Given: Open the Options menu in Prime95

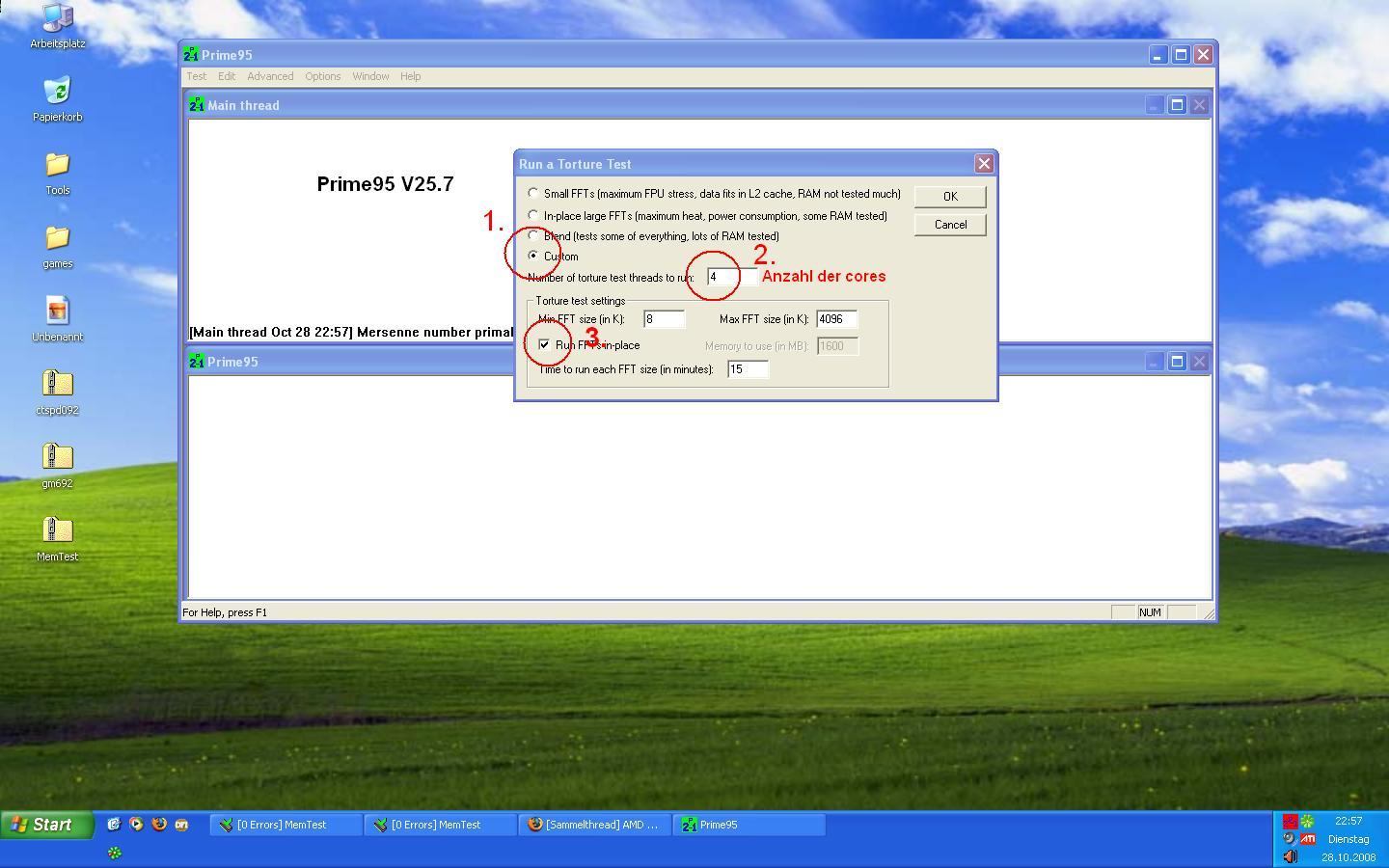Looking at the screenshot, I should coord(323,76).
